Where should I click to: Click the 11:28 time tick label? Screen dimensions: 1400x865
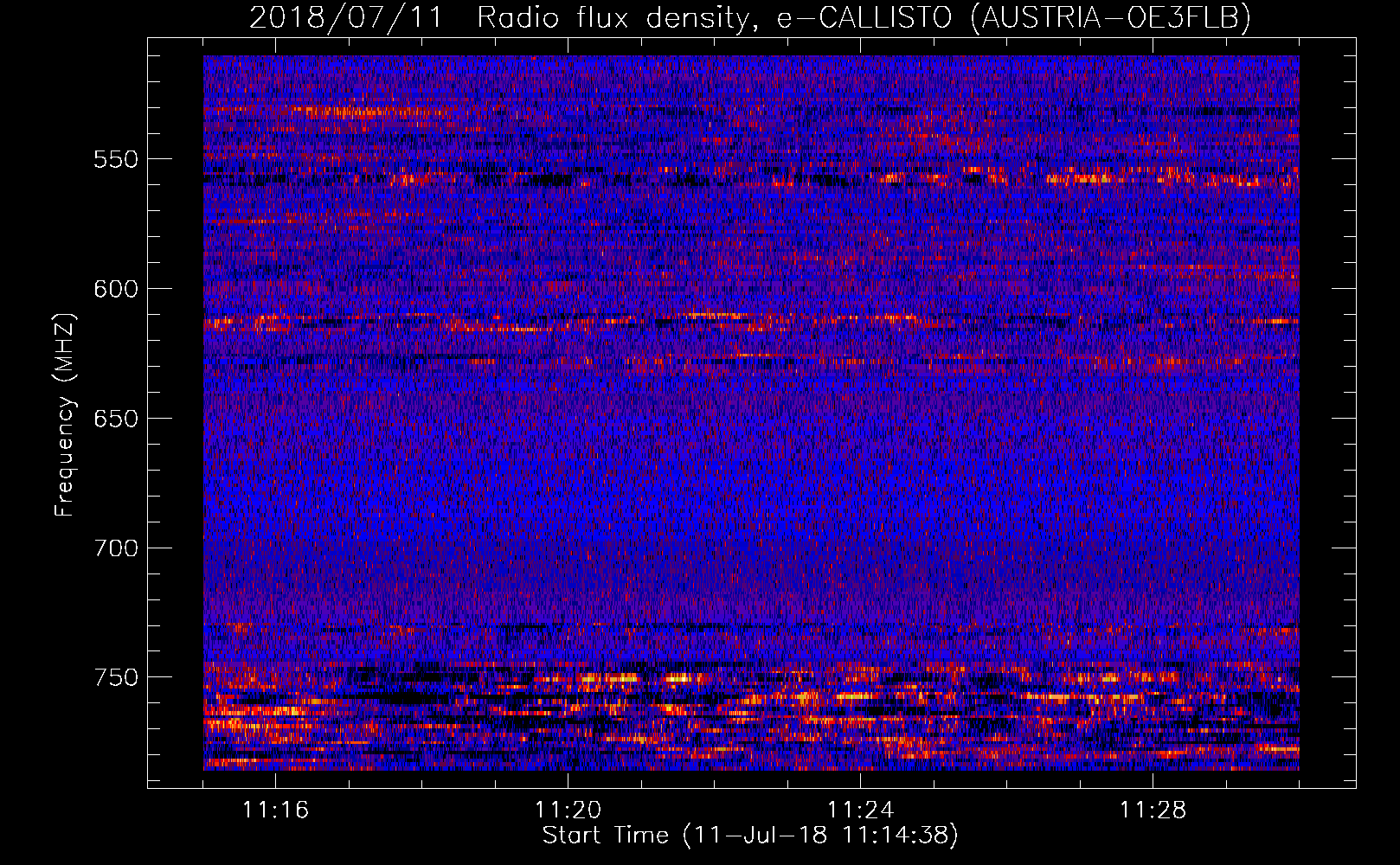(1153, 810)
